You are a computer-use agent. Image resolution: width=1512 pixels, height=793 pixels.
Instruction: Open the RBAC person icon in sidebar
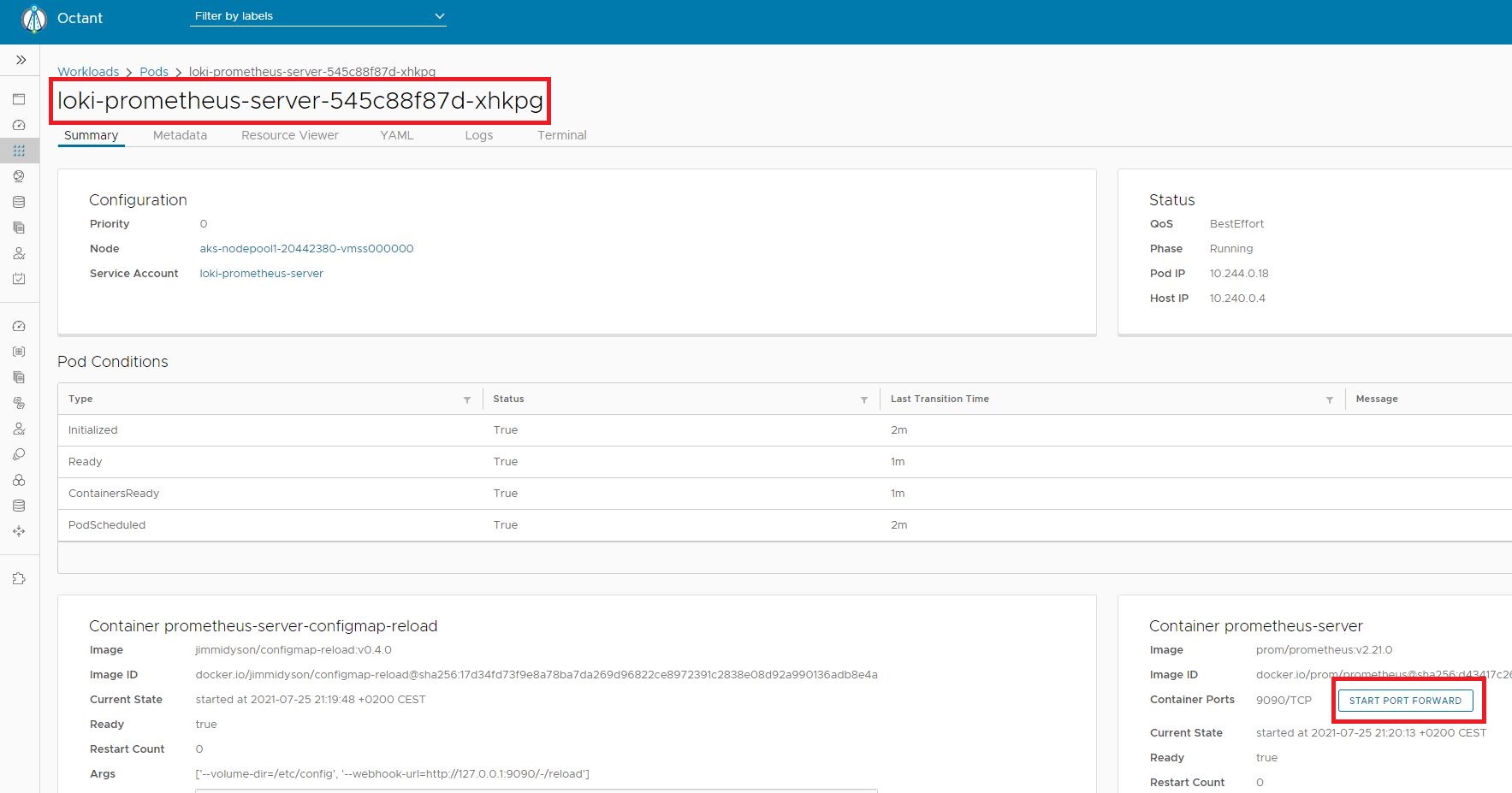click(x=19, y=253)
